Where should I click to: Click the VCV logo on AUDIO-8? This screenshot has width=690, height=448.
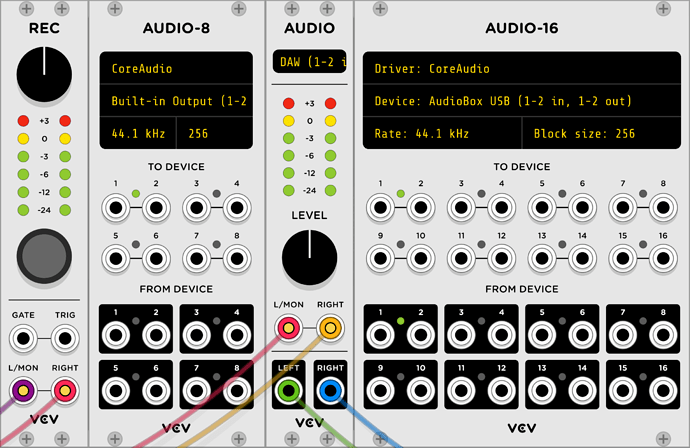(176, 428)
